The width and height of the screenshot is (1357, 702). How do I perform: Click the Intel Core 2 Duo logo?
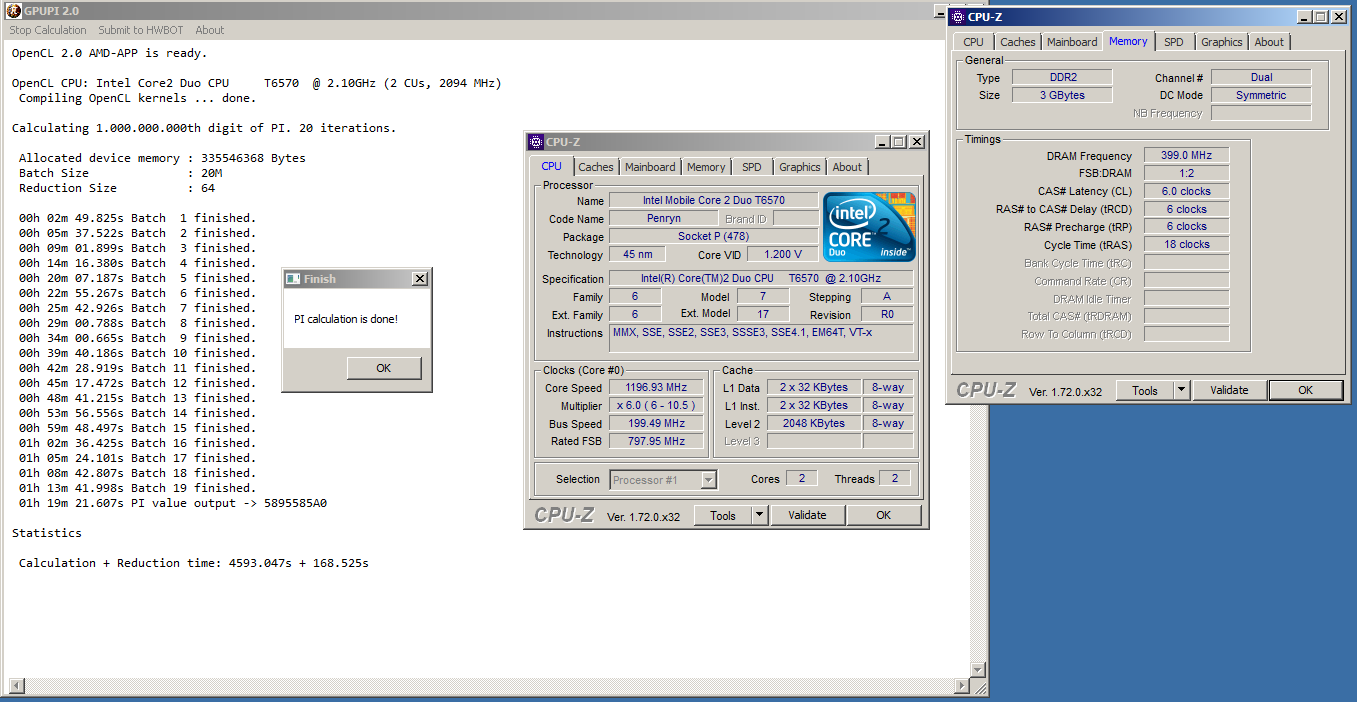tap(869, 227)
